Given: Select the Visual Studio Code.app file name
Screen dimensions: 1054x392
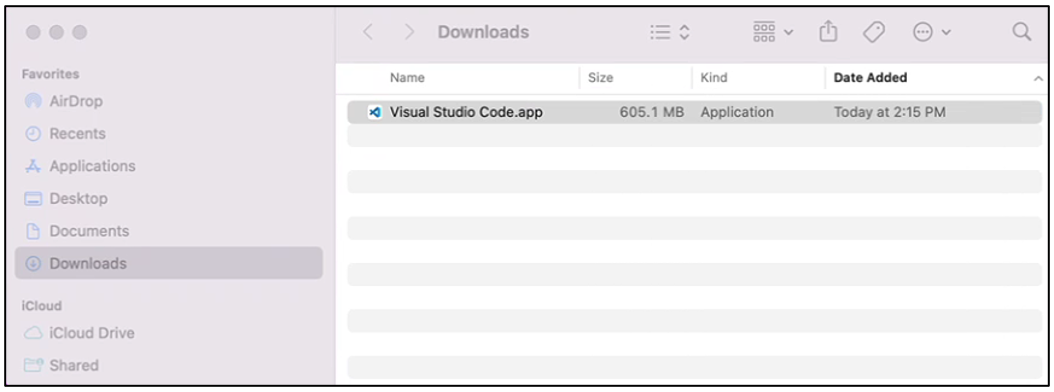Looking at the screenshot, I should coord(466,112).
